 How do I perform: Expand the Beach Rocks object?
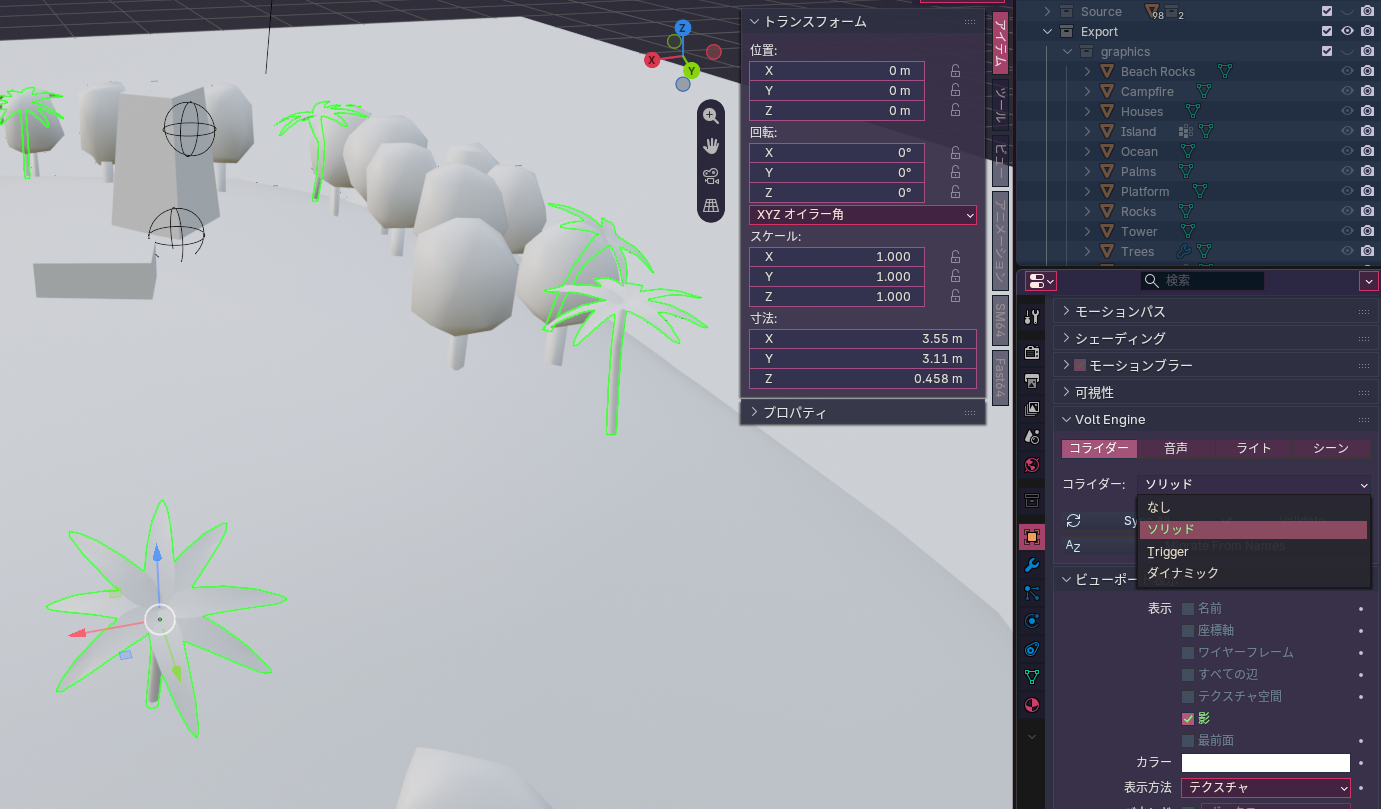1087,71
